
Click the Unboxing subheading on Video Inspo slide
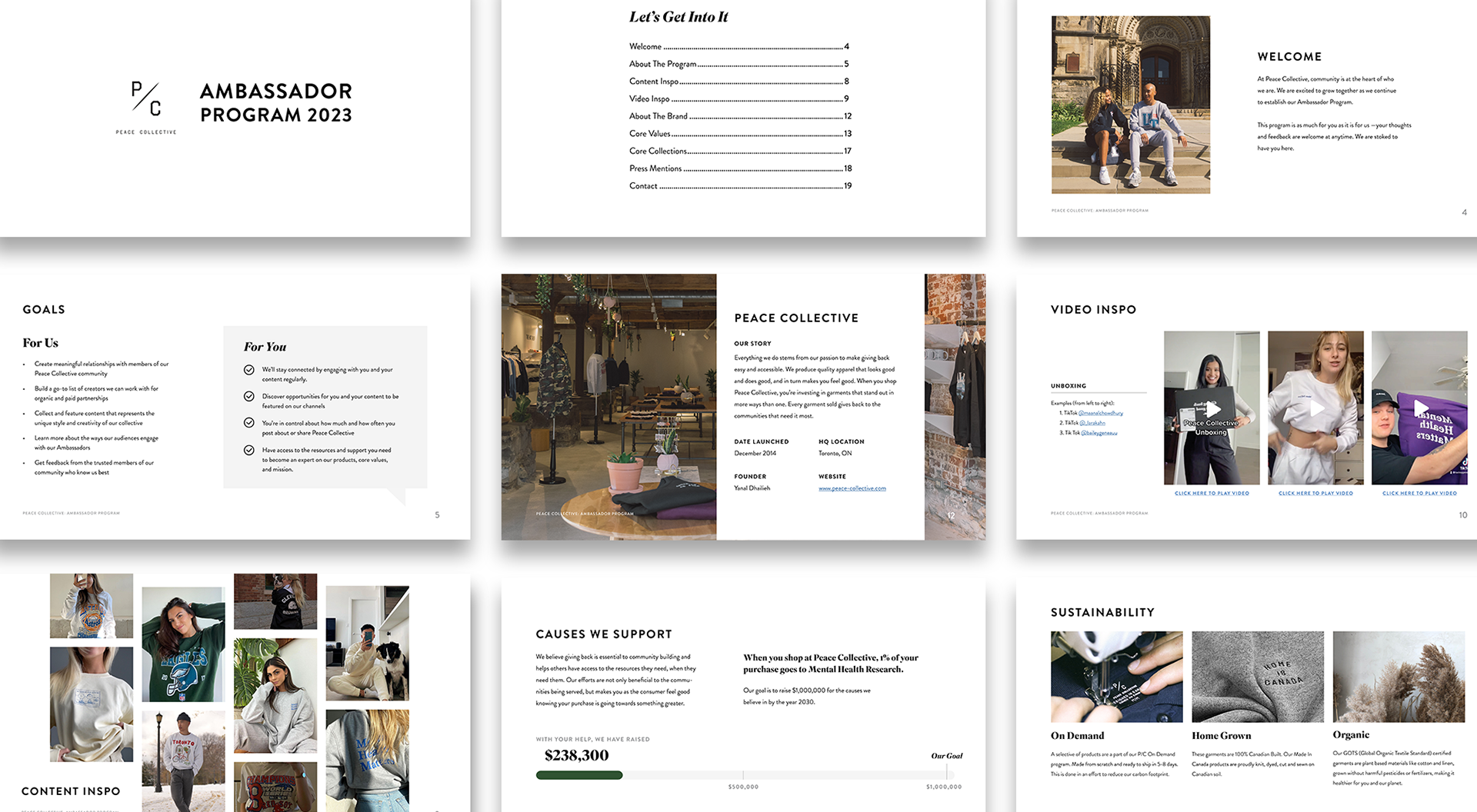click(1069, 386)
